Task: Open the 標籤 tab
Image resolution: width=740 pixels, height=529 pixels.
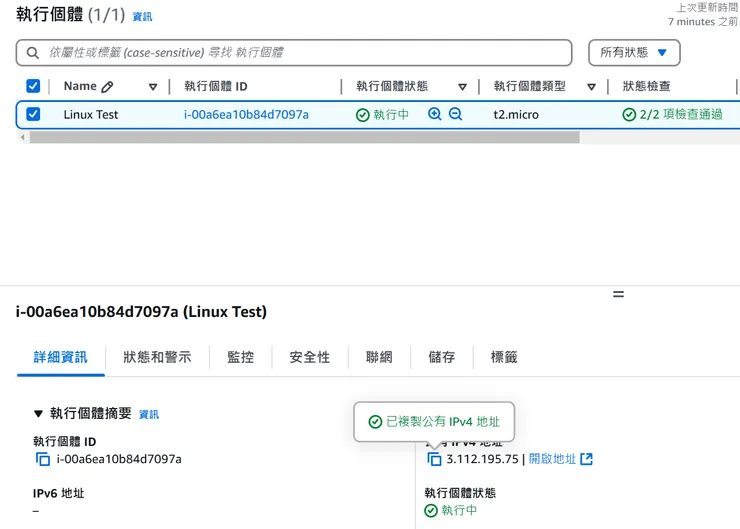Action: 504,357
